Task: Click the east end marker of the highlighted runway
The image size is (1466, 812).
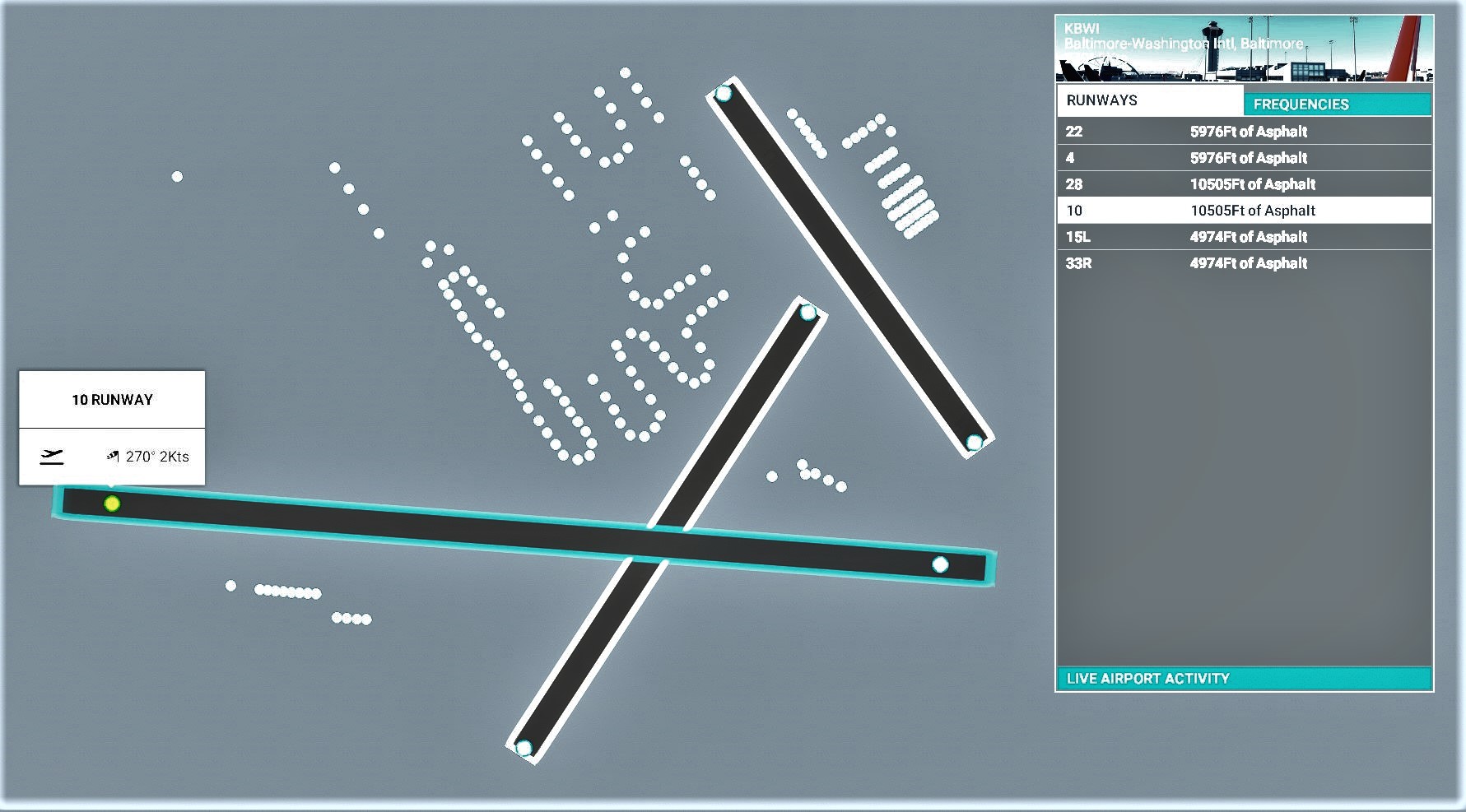Action: coord(940,564)
